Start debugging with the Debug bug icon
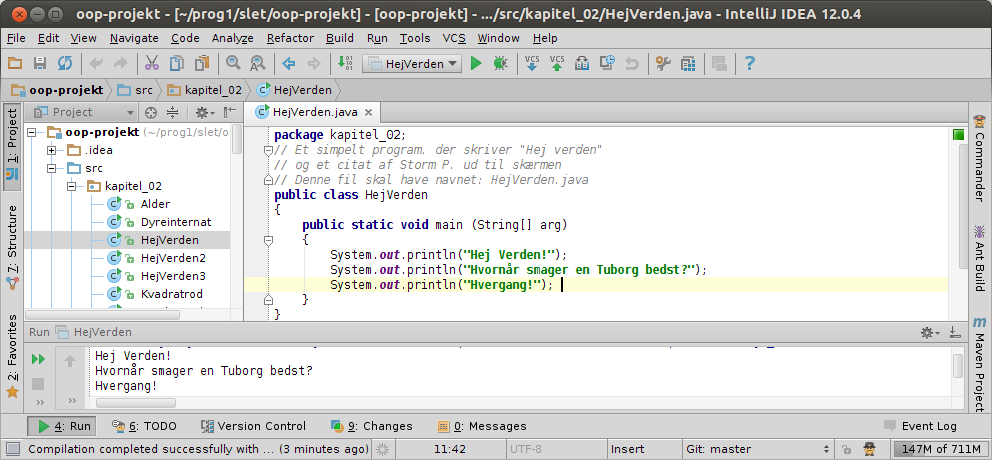This screenshot has width=992, height=460. (500, 63)
